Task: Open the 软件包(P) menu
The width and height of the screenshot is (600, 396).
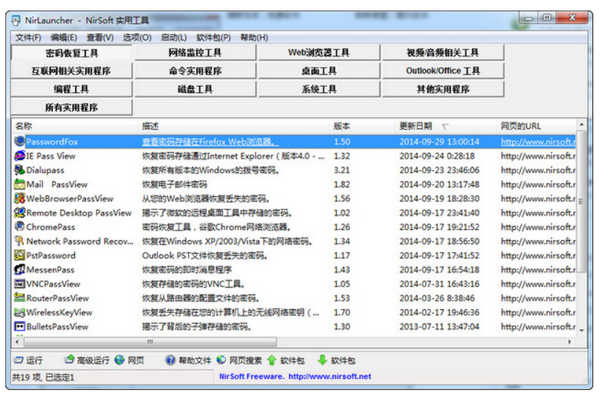Action: (x=214, y=37)
